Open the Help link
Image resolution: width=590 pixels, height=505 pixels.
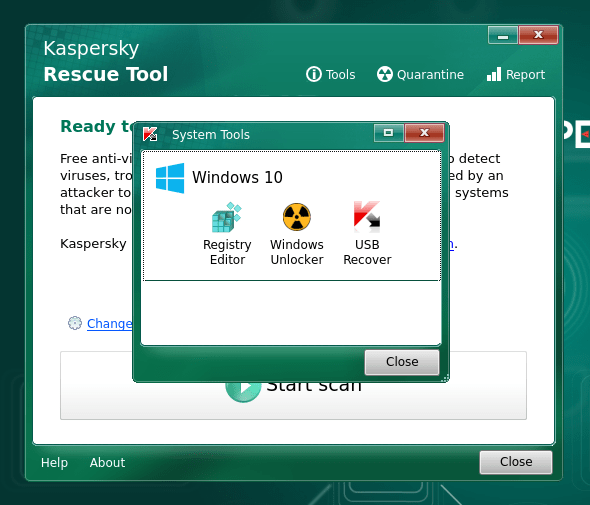[54, 462]
